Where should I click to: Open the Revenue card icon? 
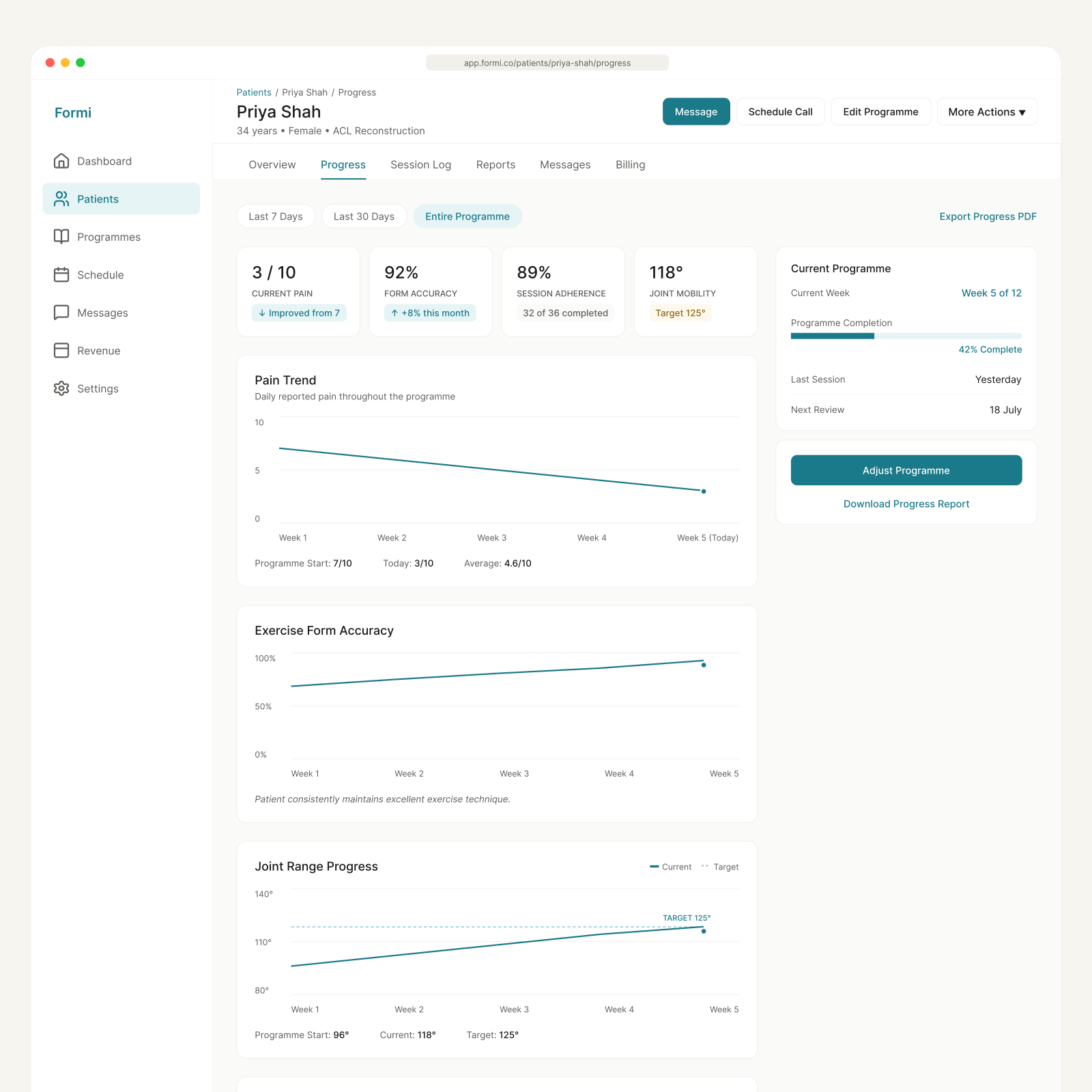tap(61, 350)
